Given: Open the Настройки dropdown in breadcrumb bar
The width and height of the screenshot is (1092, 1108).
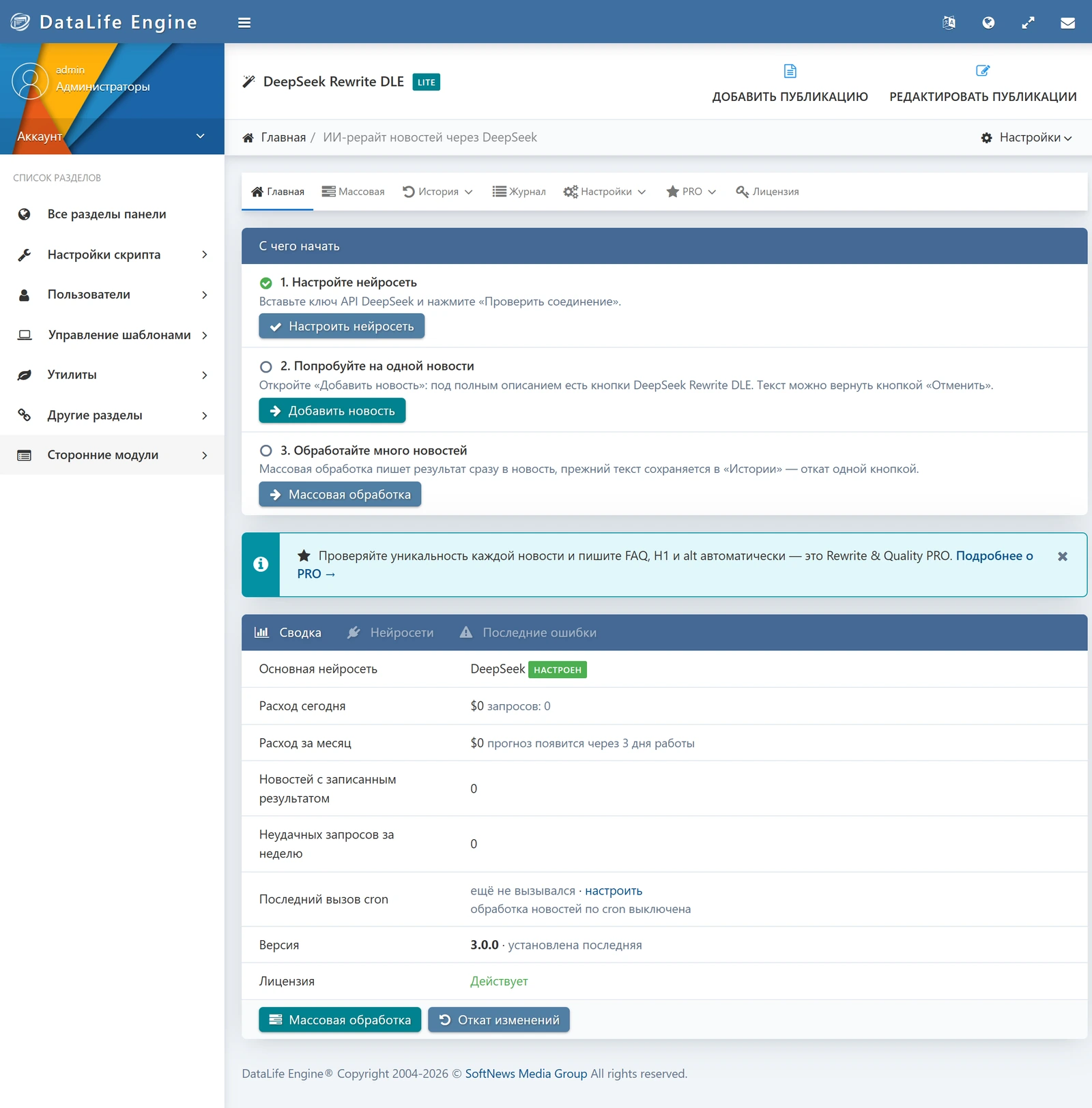Looking at the screenshot, I should click(x=1026, y=138).
